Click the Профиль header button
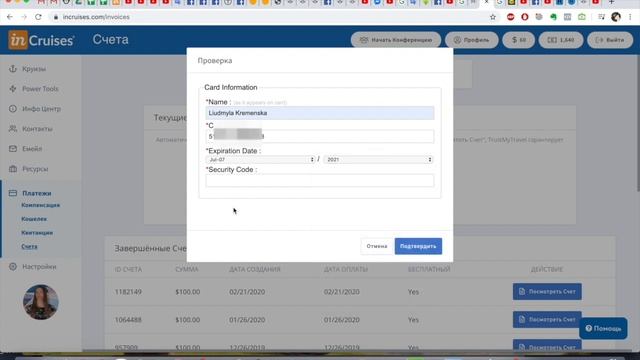 (x=471, y=40)
